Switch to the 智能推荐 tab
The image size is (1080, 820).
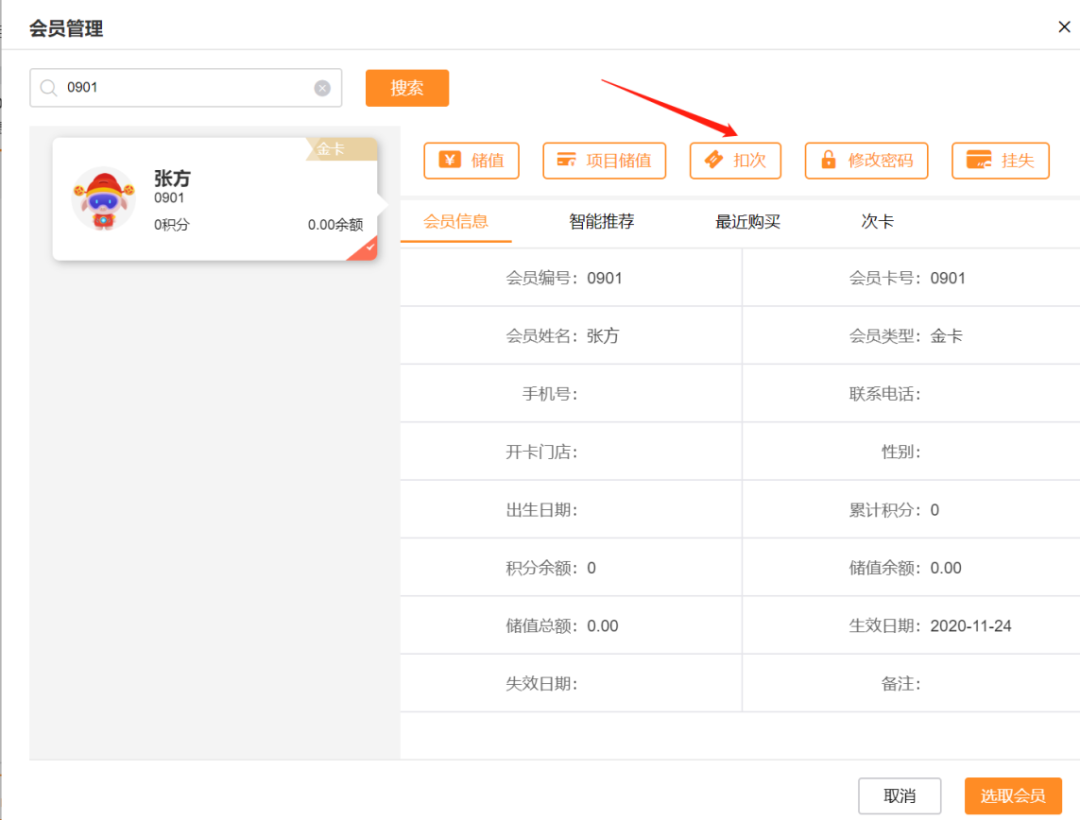(601, 222)
